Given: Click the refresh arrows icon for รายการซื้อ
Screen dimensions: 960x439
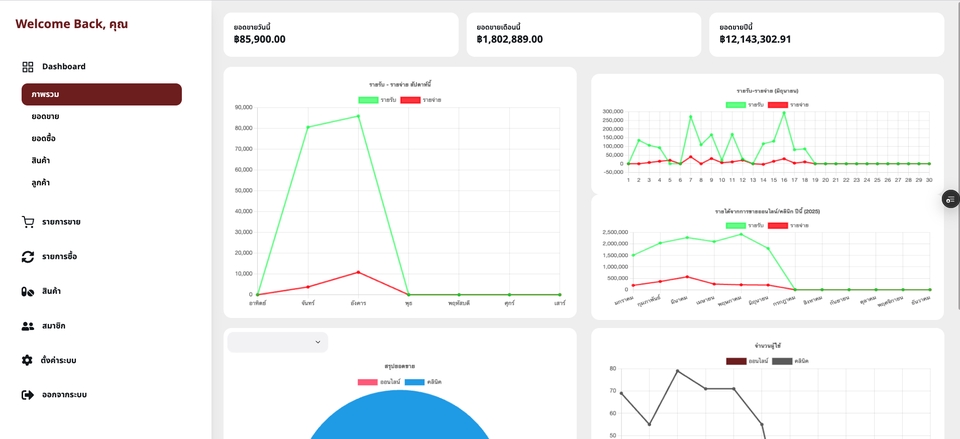Looking at the screenshot, I should tap(28, 257).
